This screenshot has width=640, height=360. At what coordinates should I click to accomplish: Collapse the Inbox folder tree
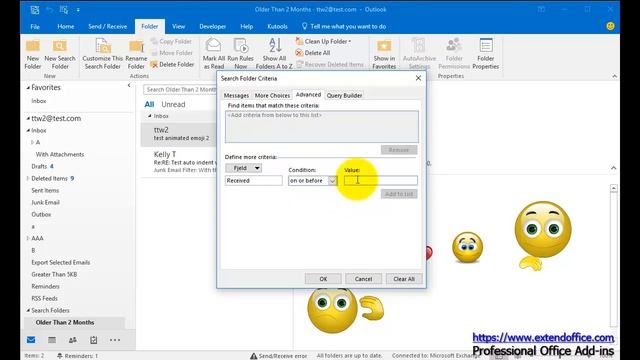pyautogui.click(x=28, y=131)
